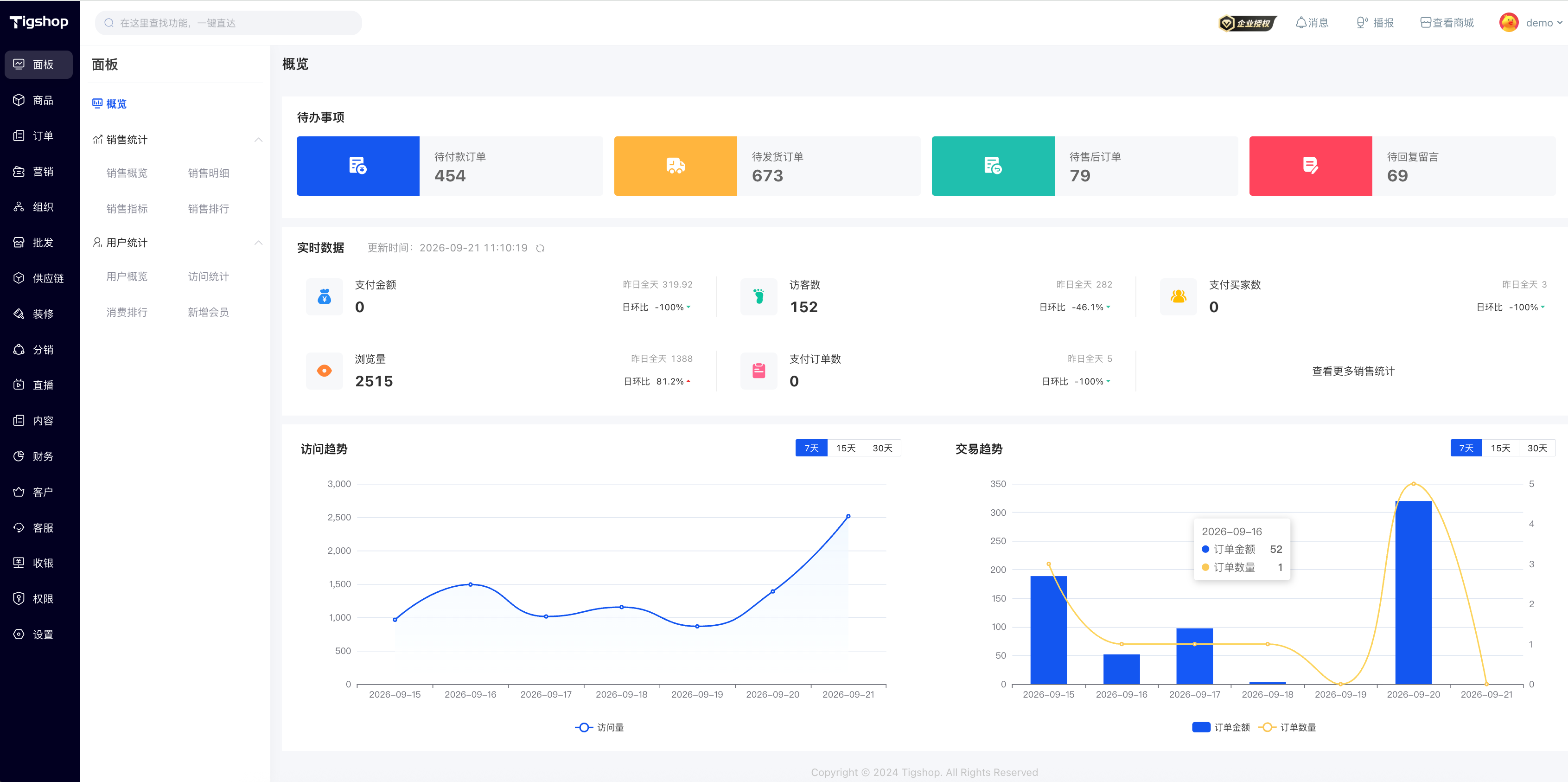Open the 供应链 supply chain sidebar icon
1568x782 pixels.
pyautogui.click(x=19, y=278)
